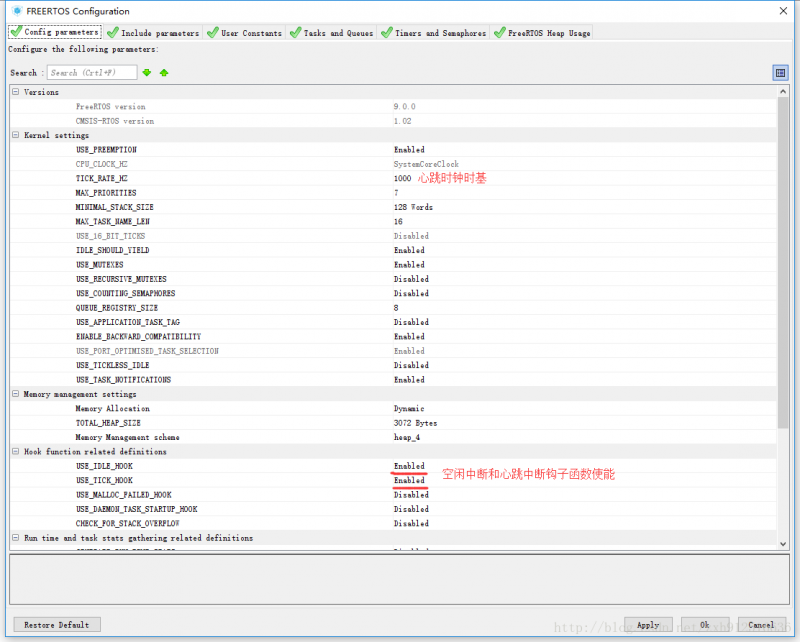Image resolution: width=800 pixels, height=642 pixels.
Task: Select the CMSIS-RTOS version row
Action: tap(393, 121)
